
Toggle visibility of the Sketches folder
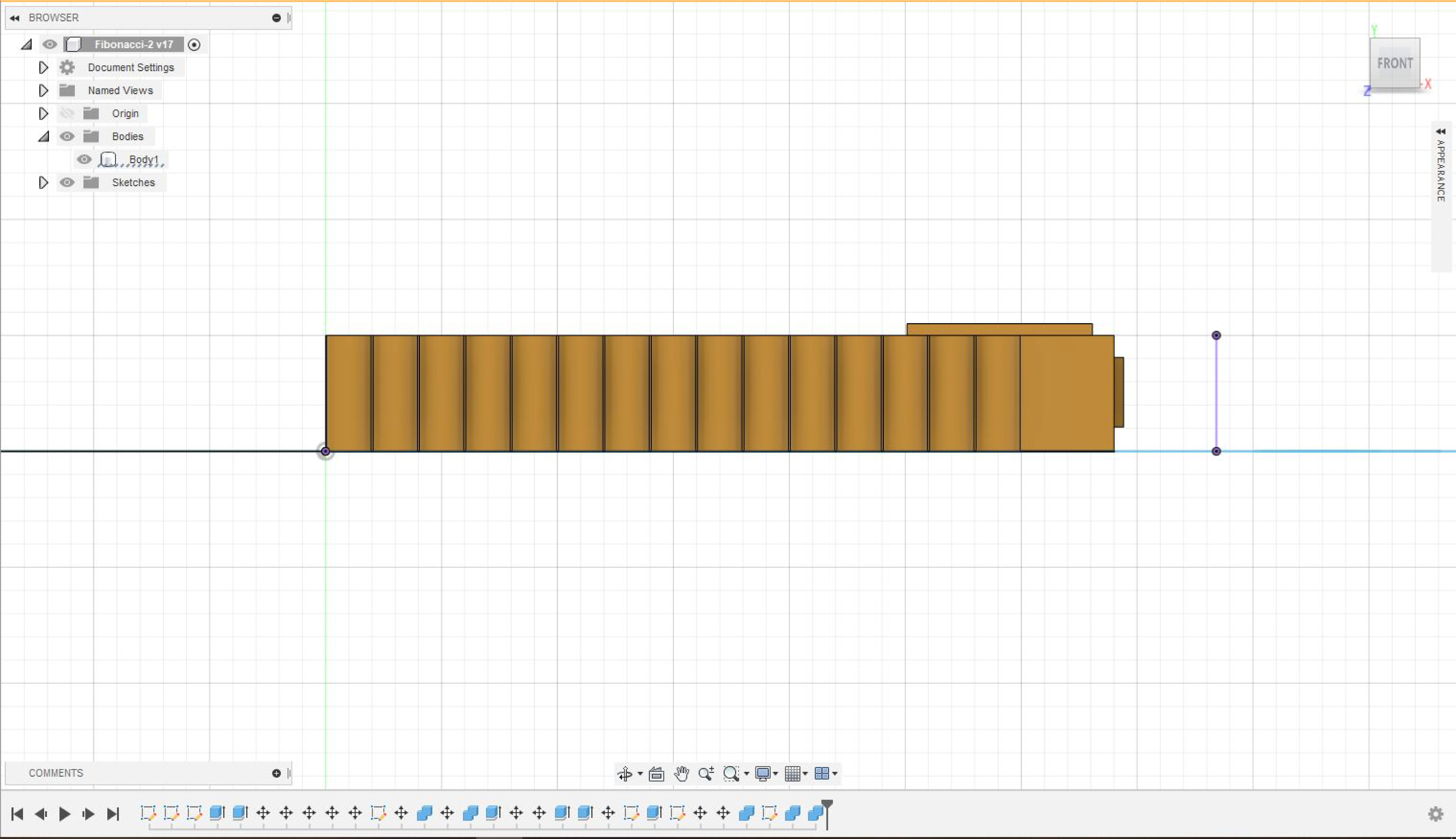(x=67, y=183)
